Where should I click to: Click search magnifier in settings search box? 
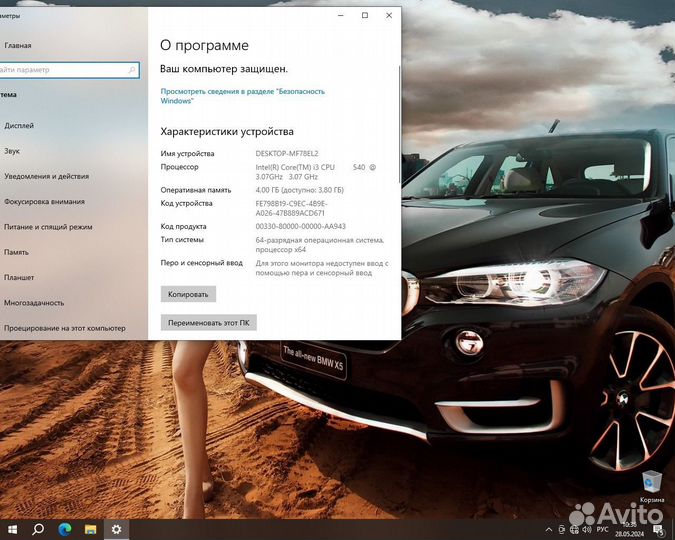[132, 70]
